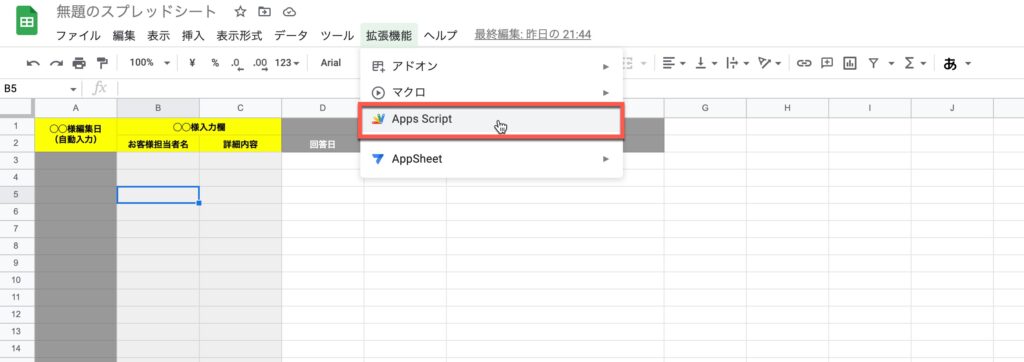This screenshot has width=1024, height=362.
Task: Move spreadsheet to a folder
Action: (264, 12)
